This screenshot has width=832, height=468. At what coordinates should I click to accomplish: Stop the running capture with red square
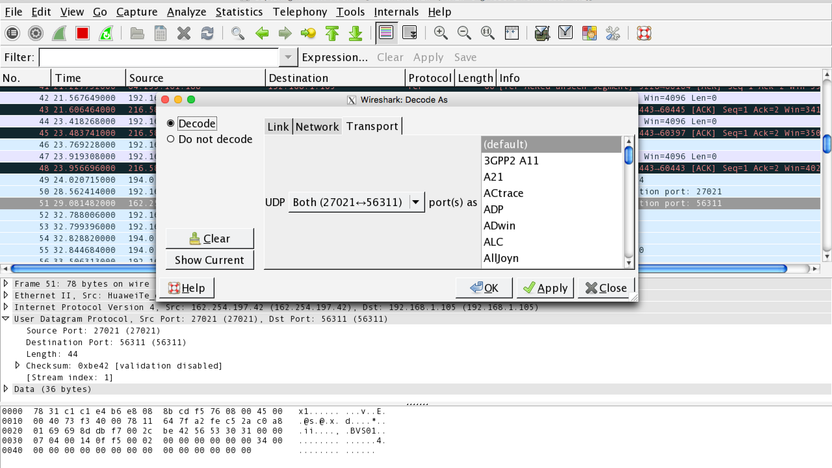pos(82,33)
